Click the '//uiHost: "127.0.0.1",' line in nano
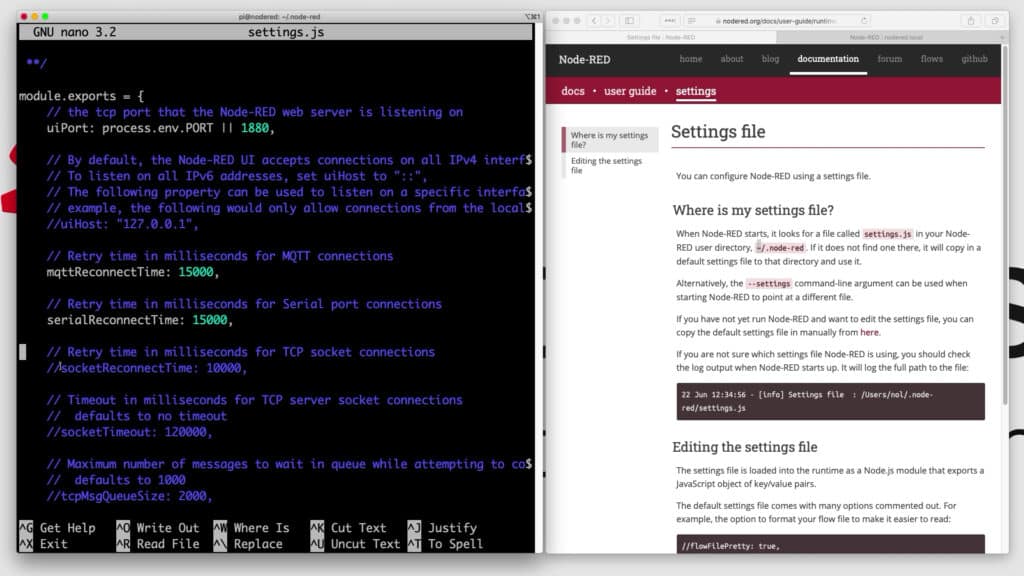Image resolution: width=1024 pixels, height=576 pixels. 122,224
